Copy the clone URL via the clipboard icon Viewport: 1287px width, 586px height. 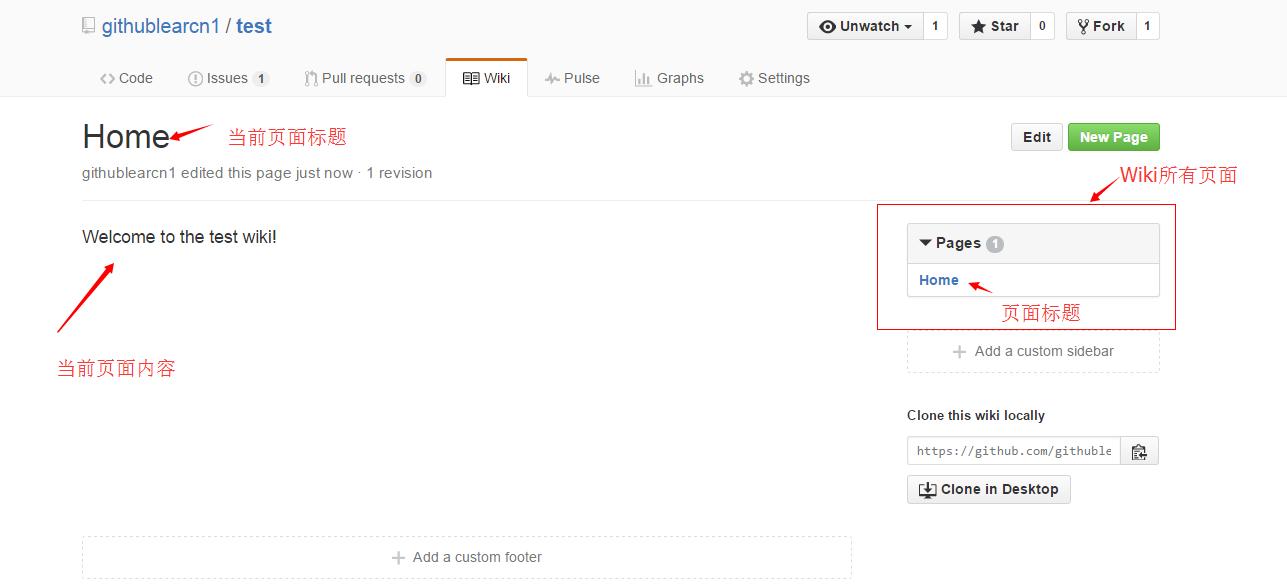[1139, 450]
